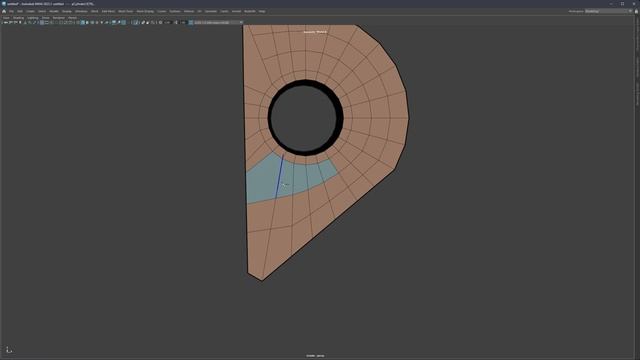Open the Edit menu

(x=20, y=11)
